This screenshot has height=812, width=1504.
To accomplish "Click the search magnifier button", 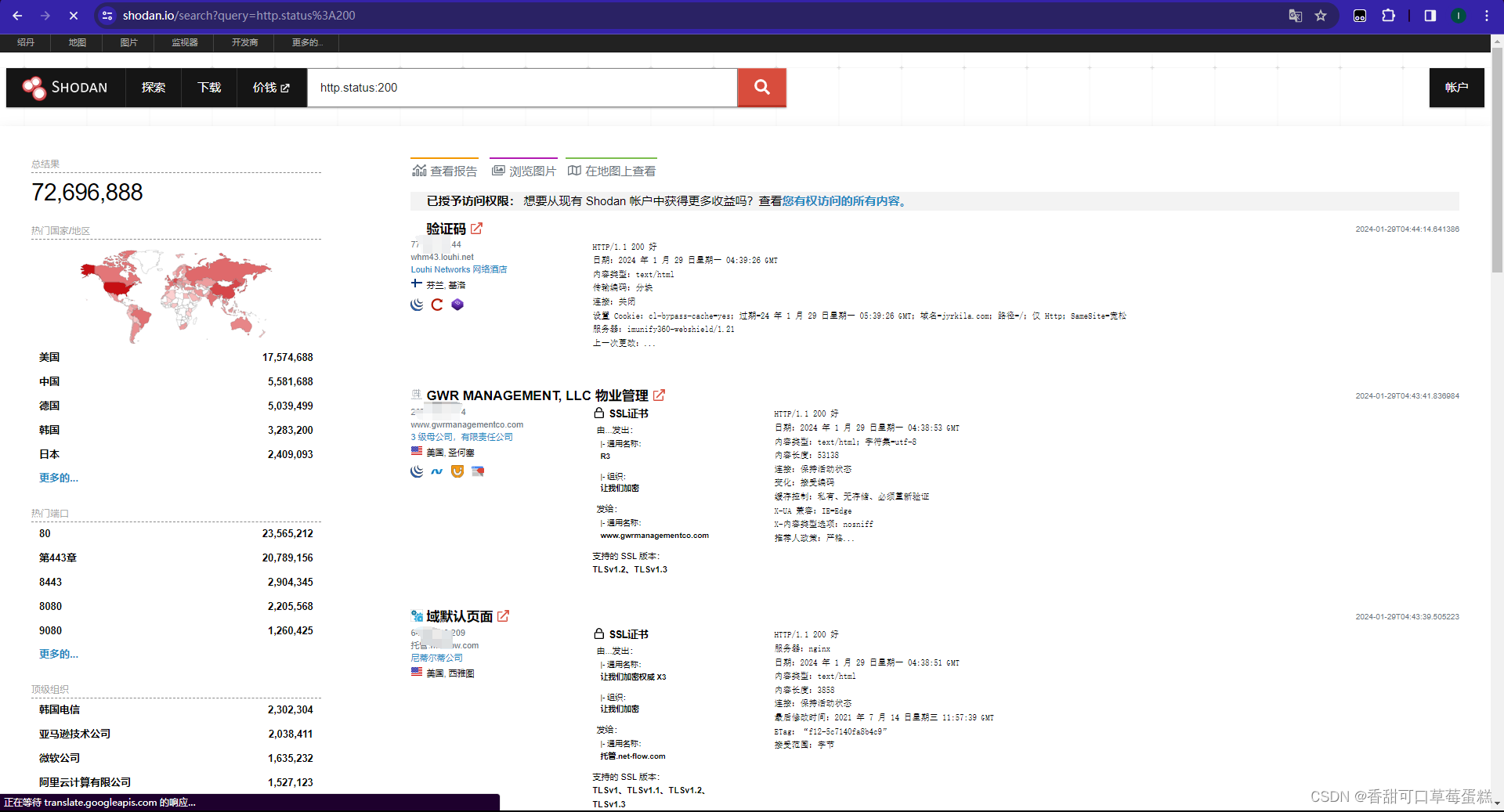I will tap(761, 88).
